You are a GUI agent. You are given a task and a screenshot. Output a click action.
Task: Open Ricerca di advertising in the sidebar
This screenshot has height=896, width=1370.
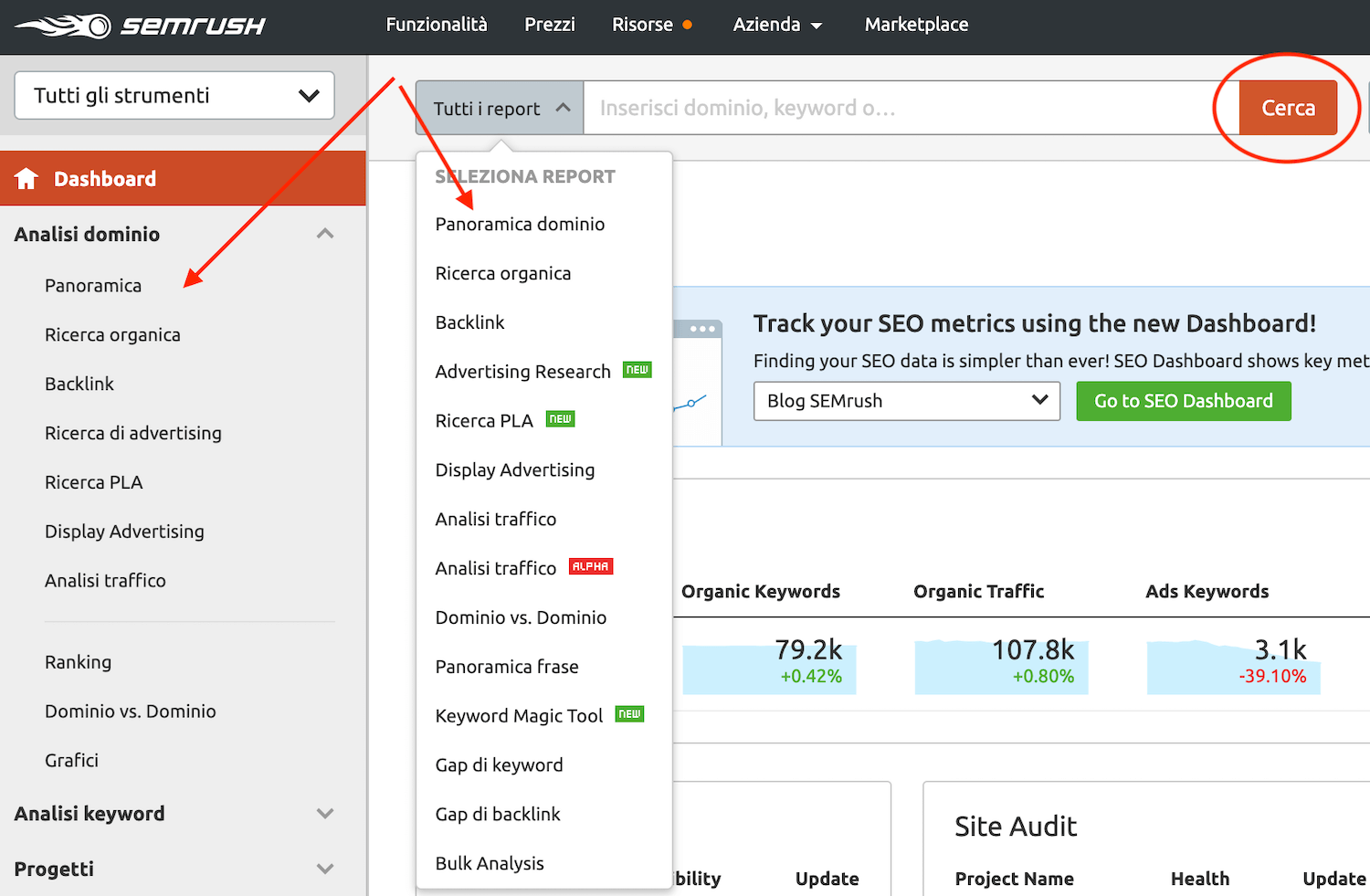coord(133,433)
